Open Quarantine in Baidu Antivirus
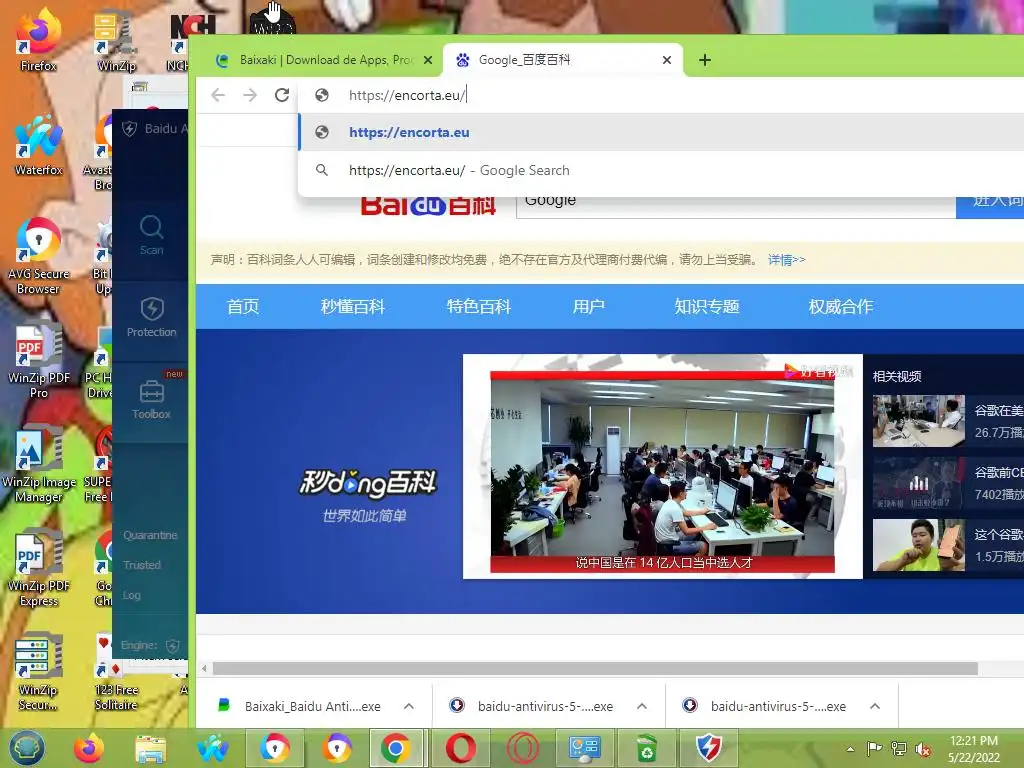The width and height of the screenshot is (1024, 768). (150, 535)
